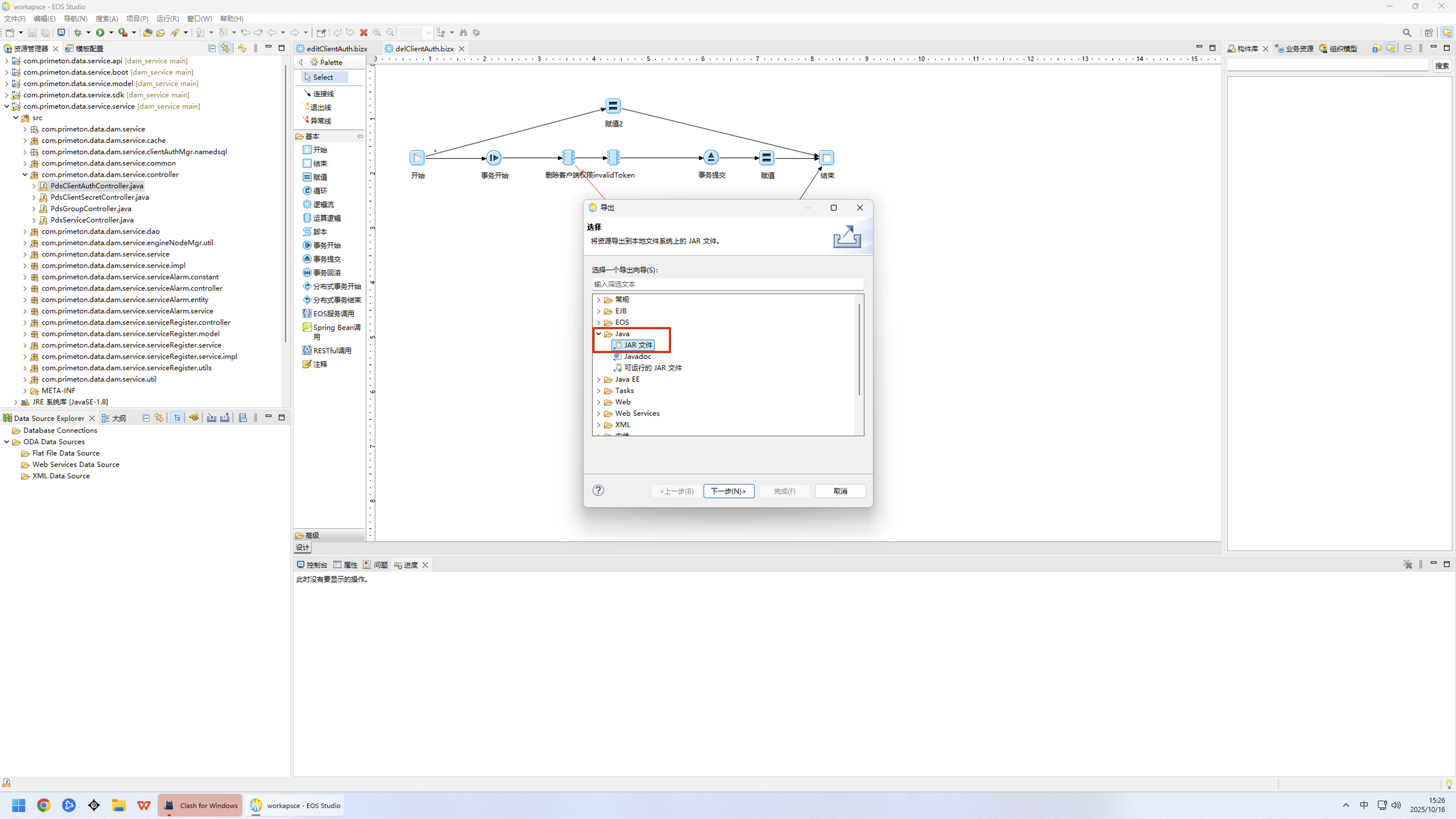Click the 输入筛选文本 filter field
The height and width of the screenshot is (819, 1456).
tap(727, 284)
